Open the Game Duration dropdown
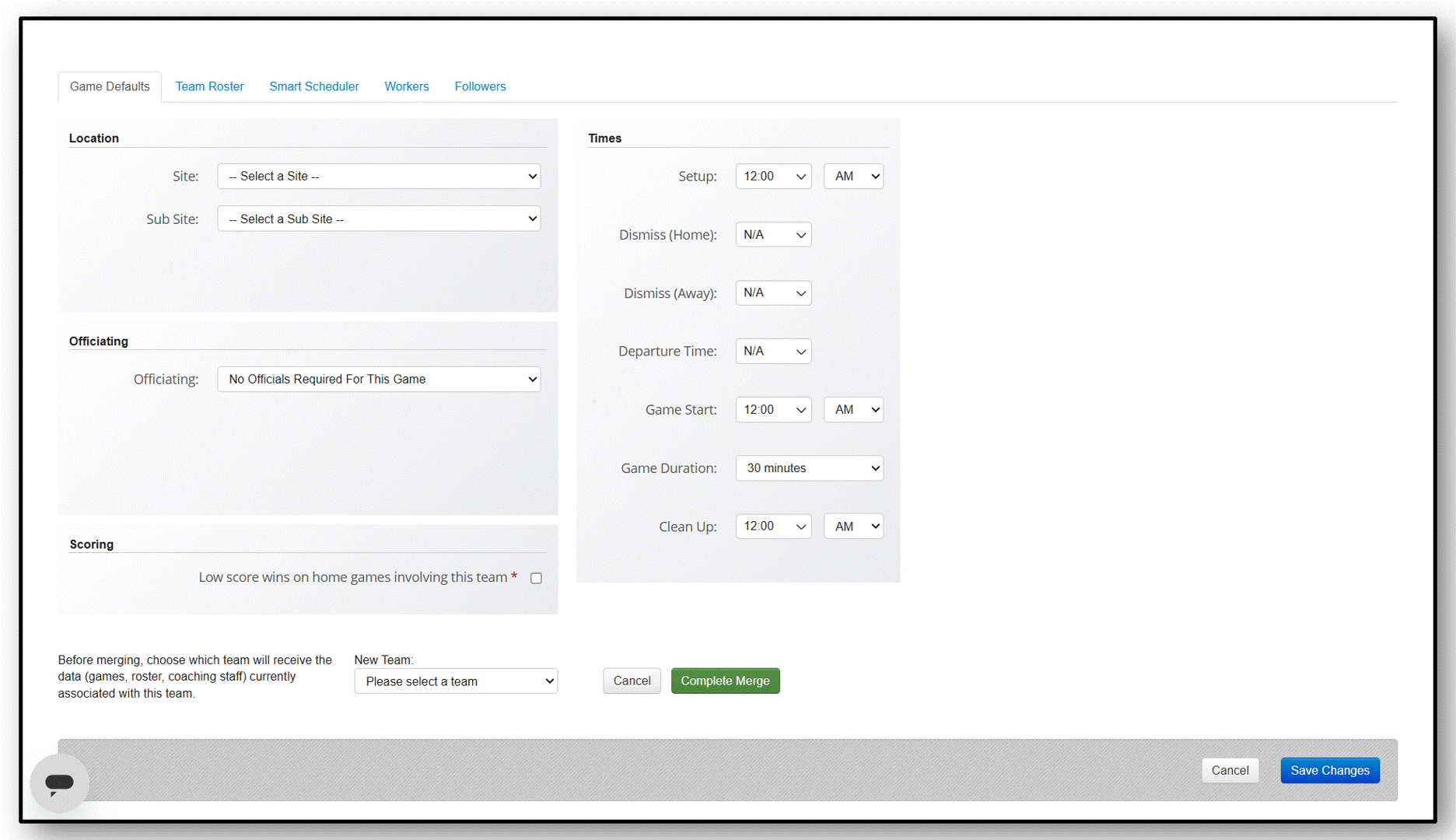The image size is (1456, 840). pyautogui.click(x=809, y=468)
